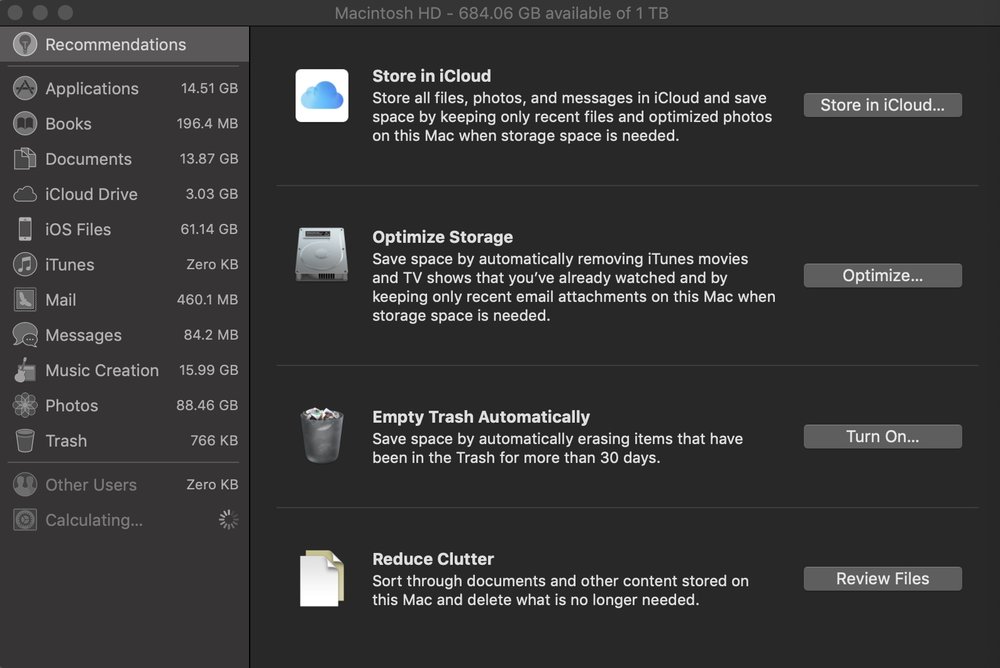Click the Empty Trash Automatically heading
This screenshot has height=668, width=1000.
click(481, 417)
